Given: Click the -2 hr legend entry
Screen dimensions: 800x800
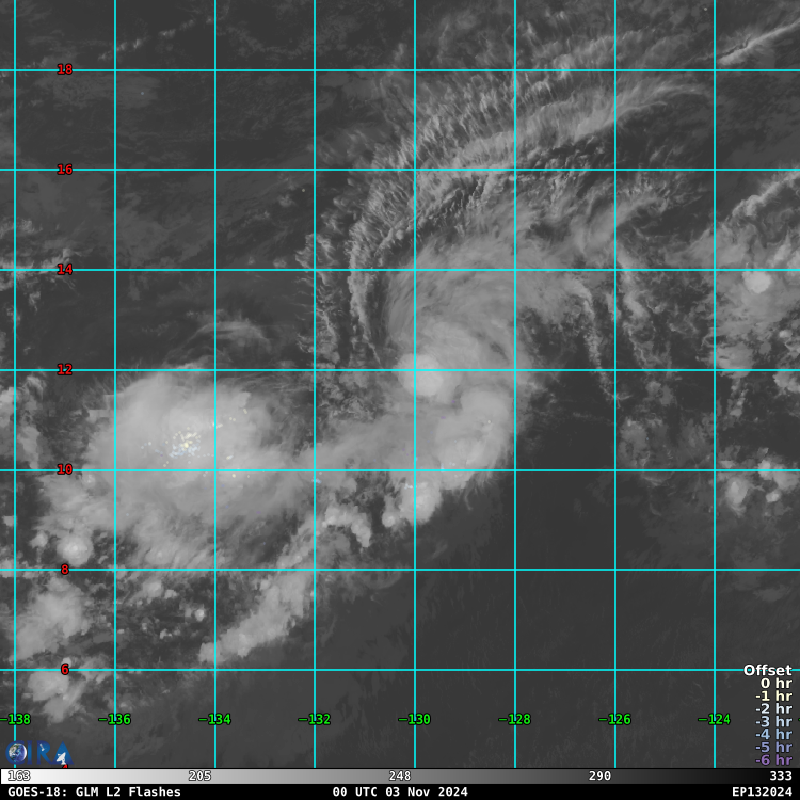Looking at the screenshot, I should pos(773,709).
